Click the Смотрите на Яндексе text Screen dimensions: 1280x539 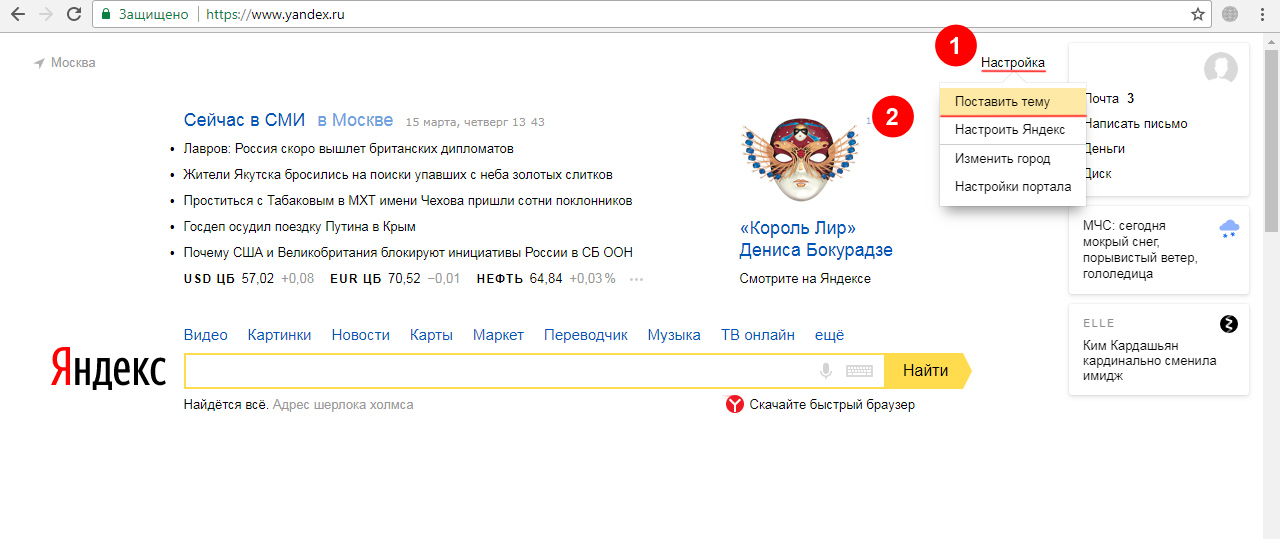(x=805, y=279)
